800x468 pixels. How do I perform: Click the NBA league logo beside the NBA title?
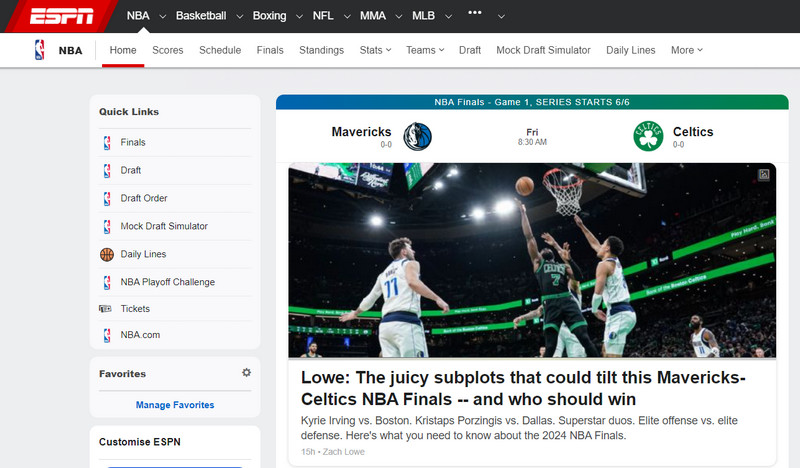pos(39,50)
